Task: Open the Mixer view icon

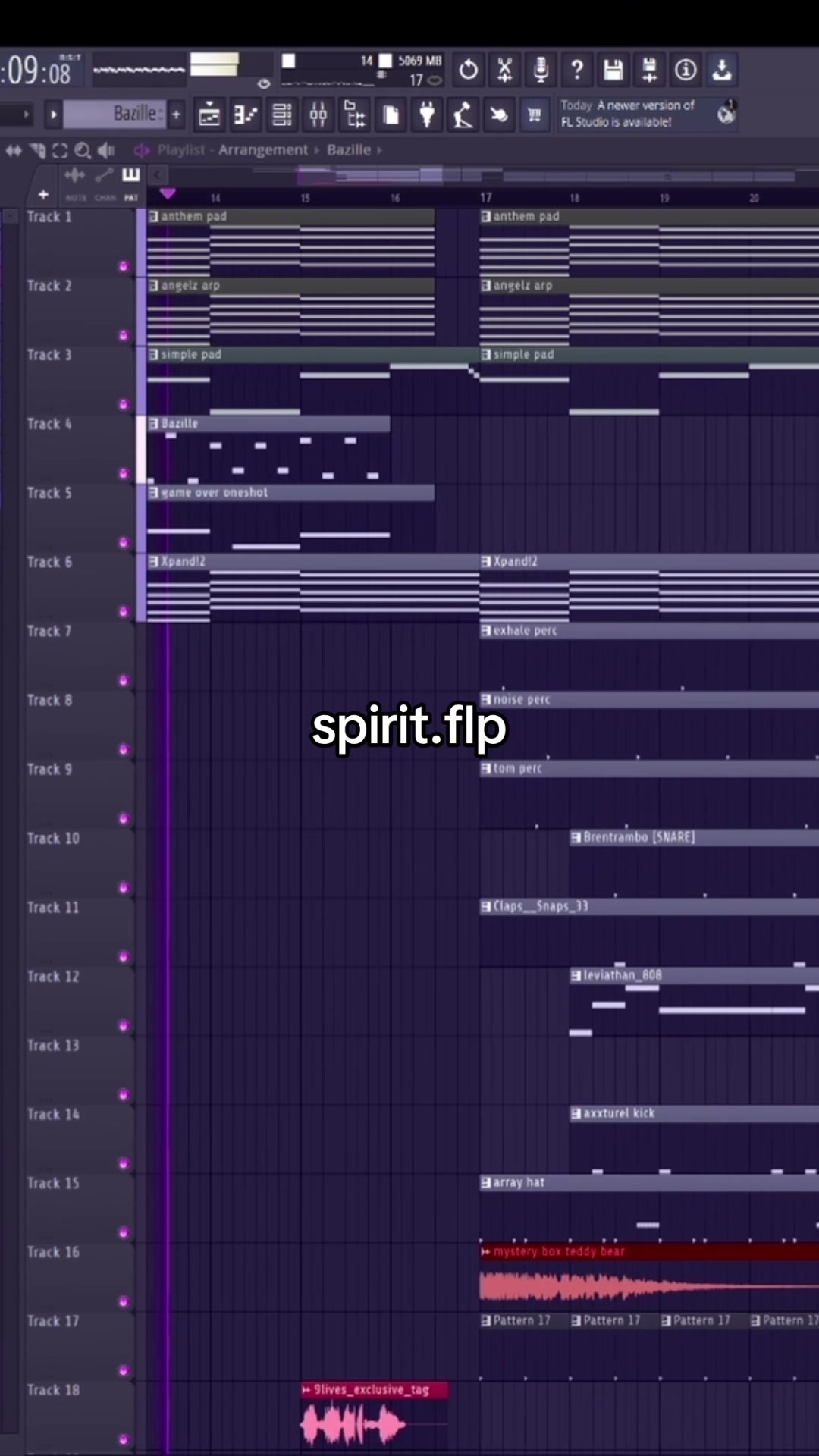Action: 318,115
